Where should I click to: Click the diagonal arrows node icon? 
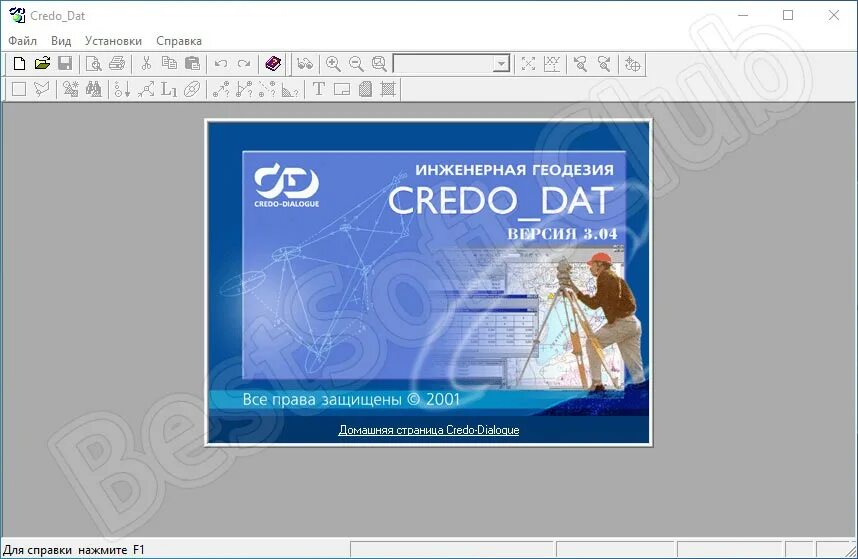(x=146, y=89)
